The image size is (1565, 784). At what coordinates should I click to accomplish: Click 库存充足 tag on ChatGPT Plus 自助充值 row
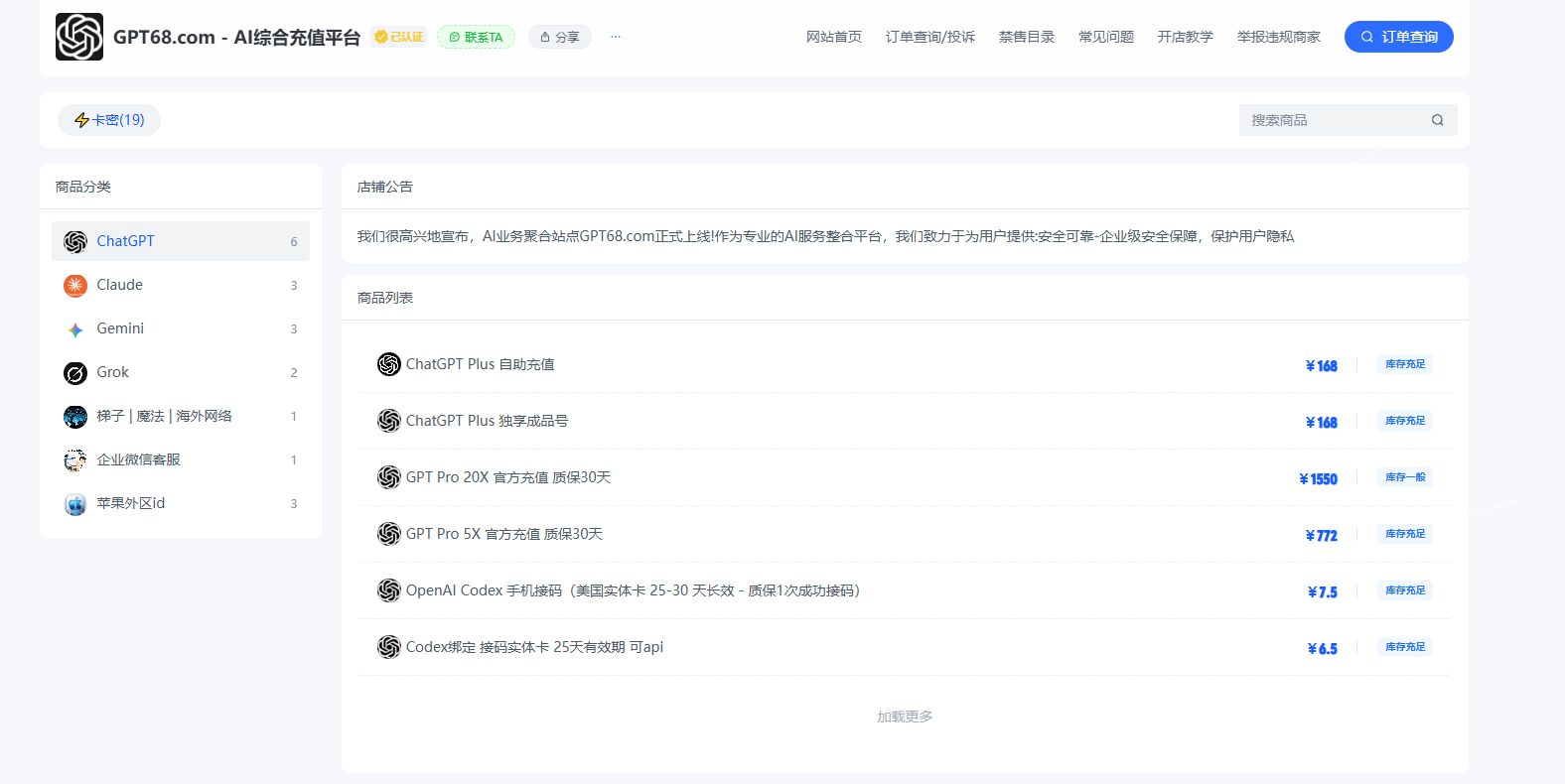click(1405, 364)
